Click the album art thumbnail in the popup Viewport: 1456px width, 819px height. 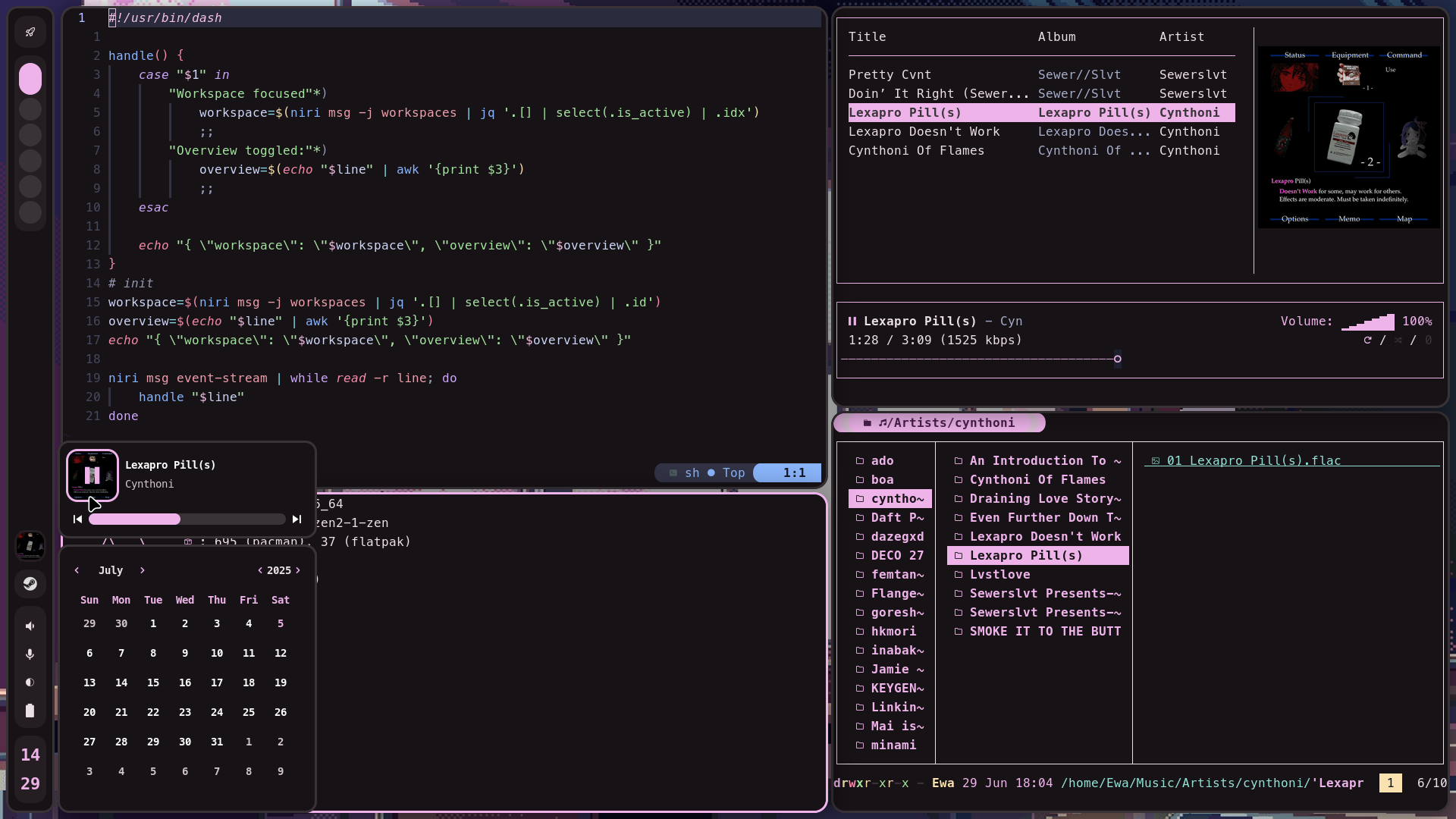93,475
